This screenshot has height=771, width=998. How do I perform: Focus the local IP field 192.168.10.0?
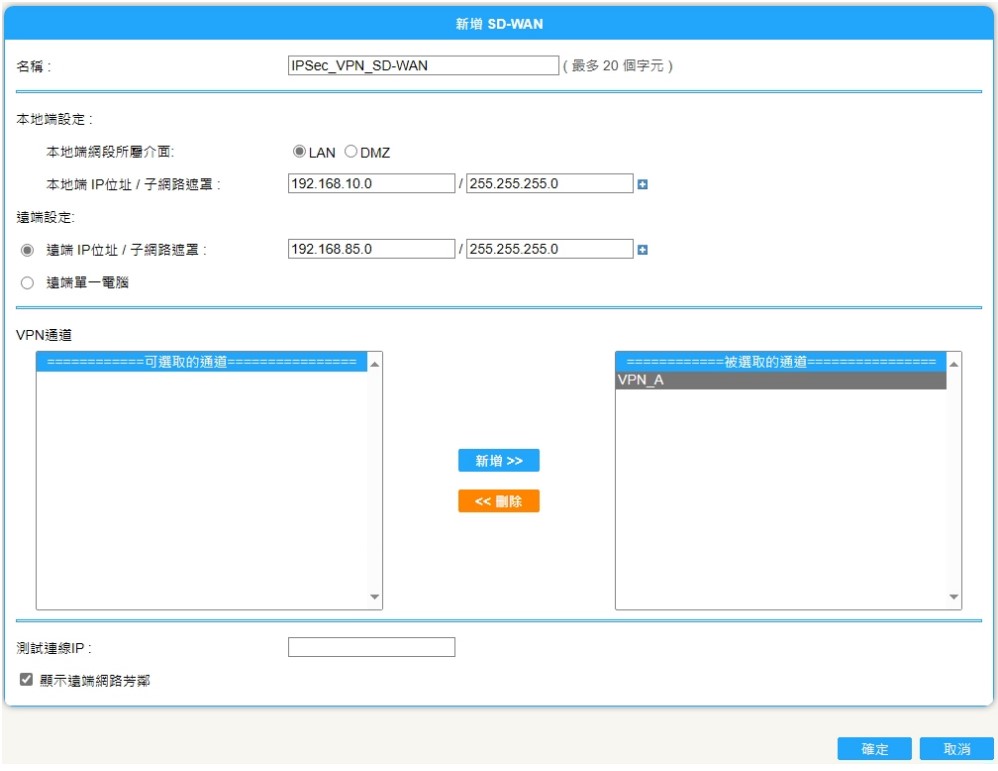coord(371,184)
